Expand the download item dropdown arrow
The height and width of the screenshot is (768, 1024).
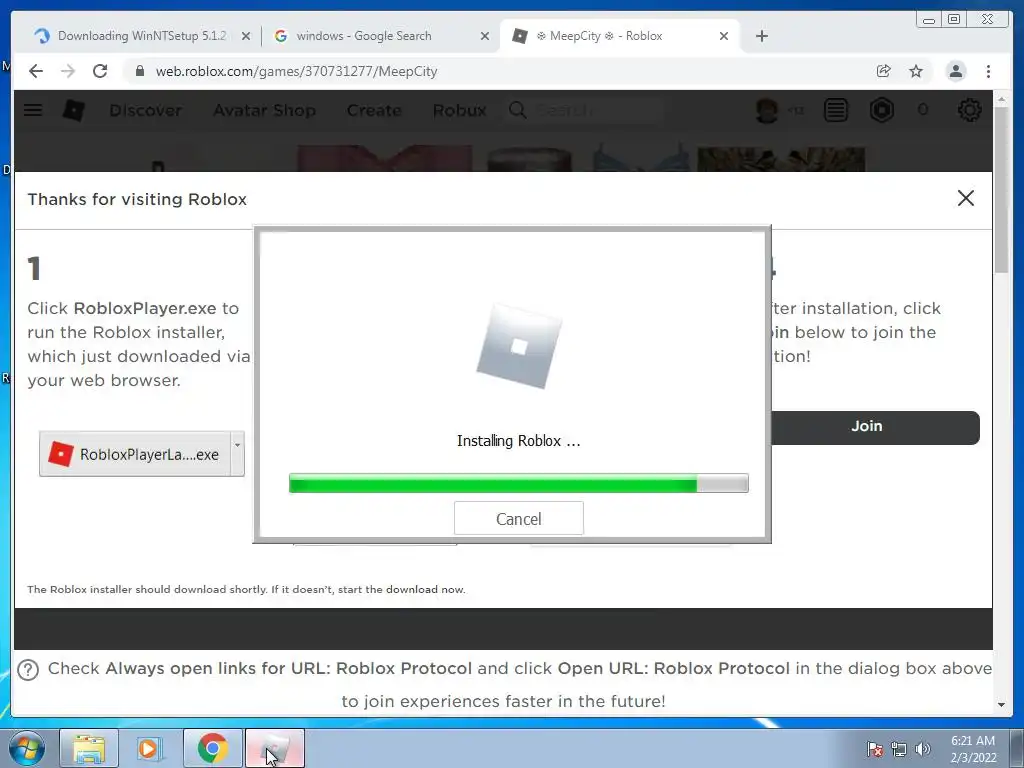point(238,454)
